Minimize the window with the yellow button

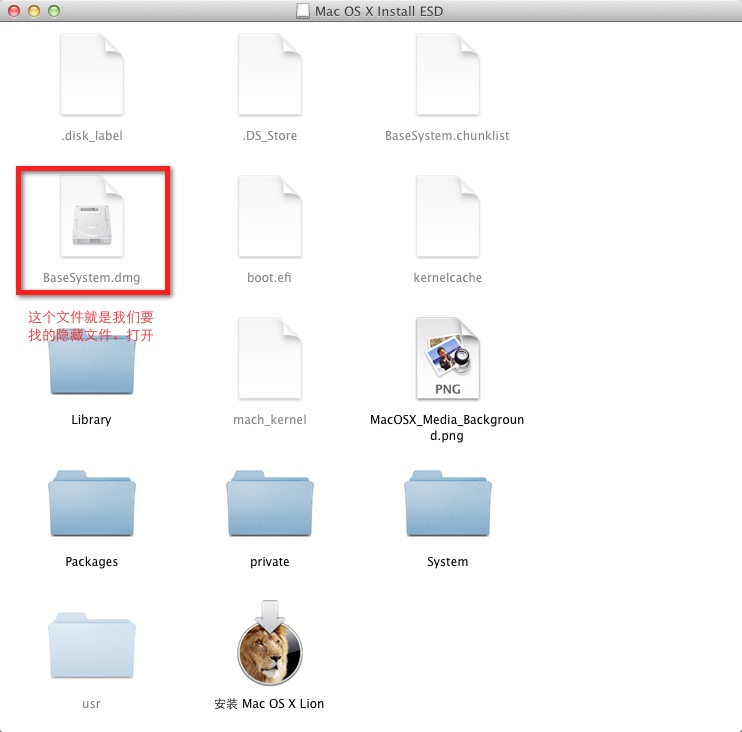[34, 11]
